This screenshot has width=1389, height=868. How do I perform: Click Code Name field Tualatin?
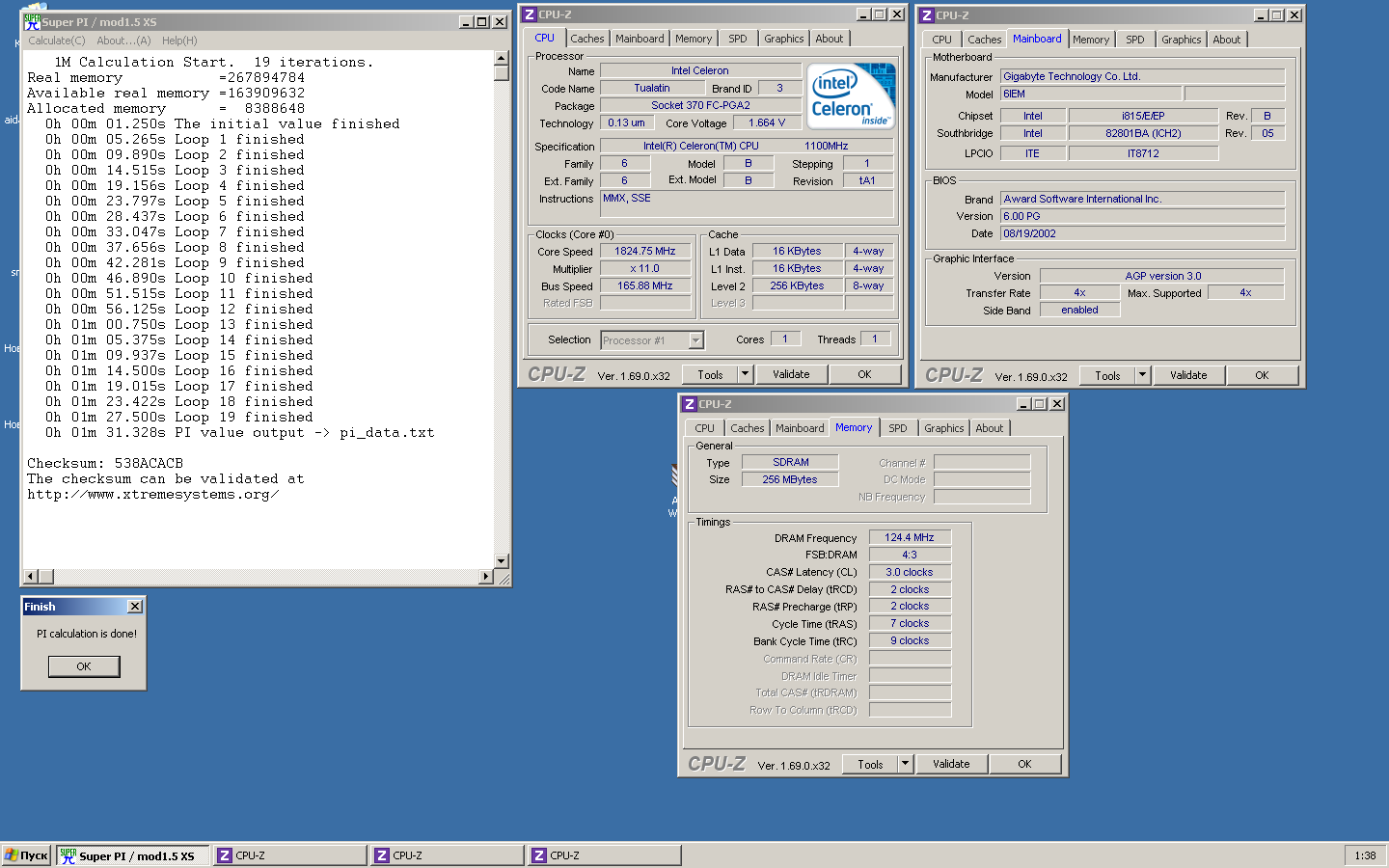(652, 88)
